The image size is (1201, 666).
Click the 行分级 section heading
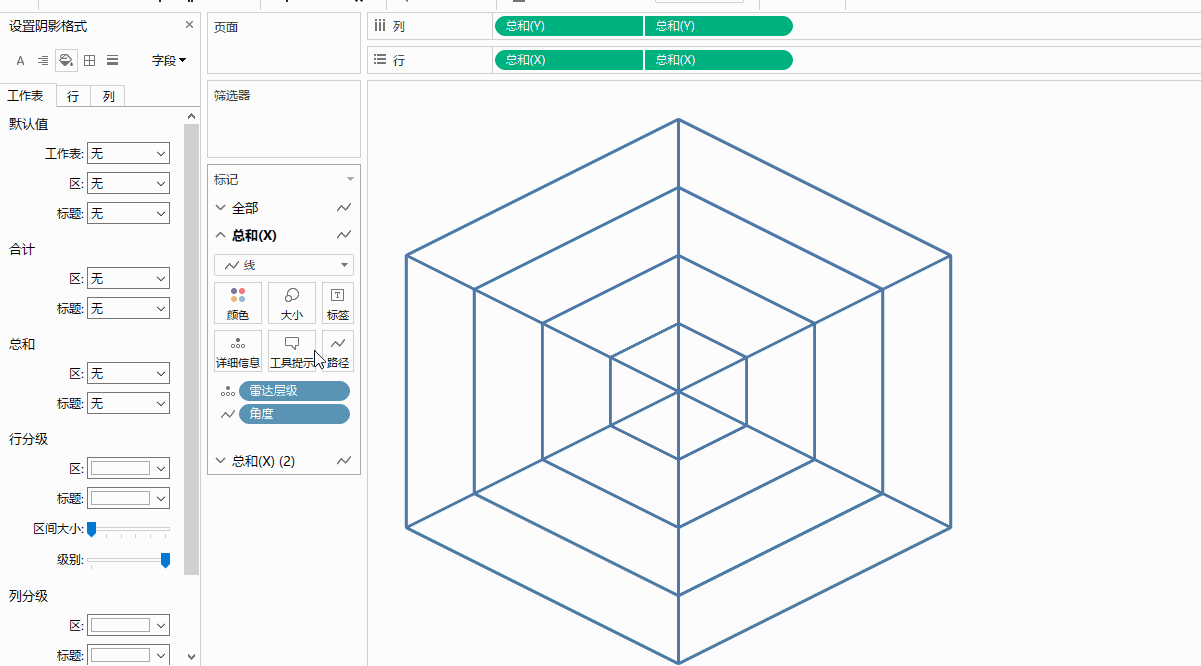tap(28, 439)
